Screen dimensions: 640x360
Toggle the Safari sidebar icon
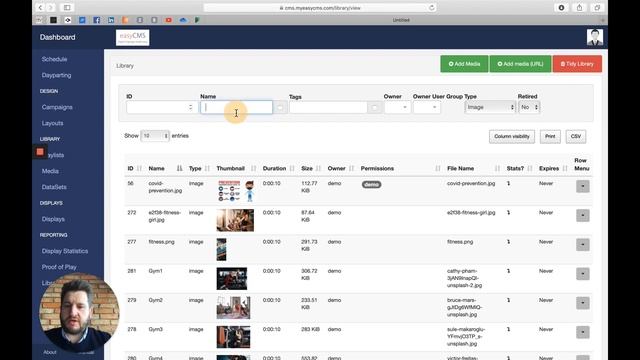67,7
